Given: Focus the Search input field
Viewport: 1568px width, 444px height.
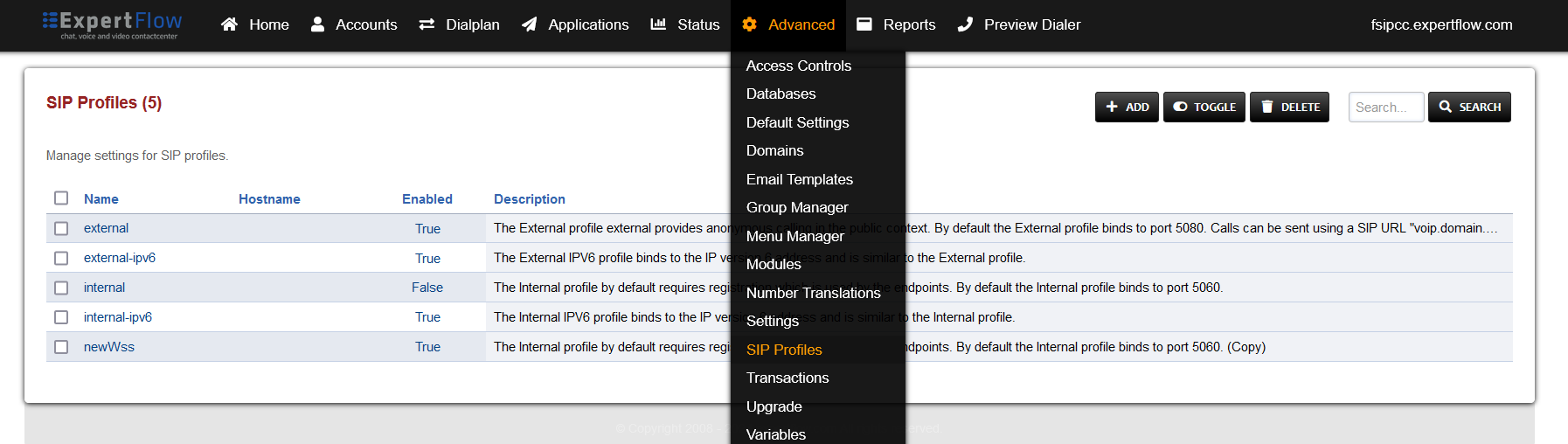Looking at the screenshot, I should pyautogui.click(x=1385, y=107).
